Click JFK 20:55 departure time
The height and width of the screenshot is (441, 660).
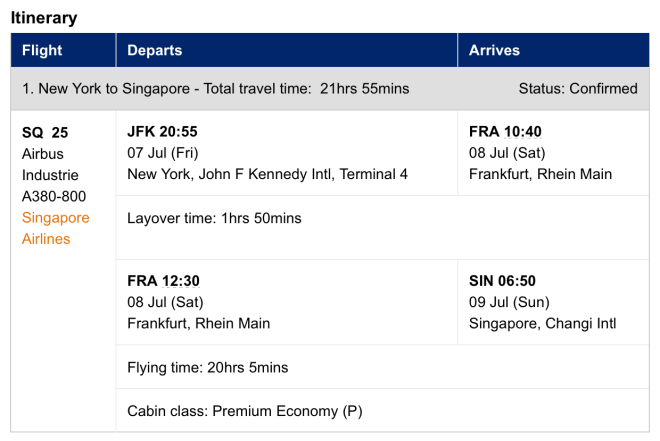[x=162, y=132]
